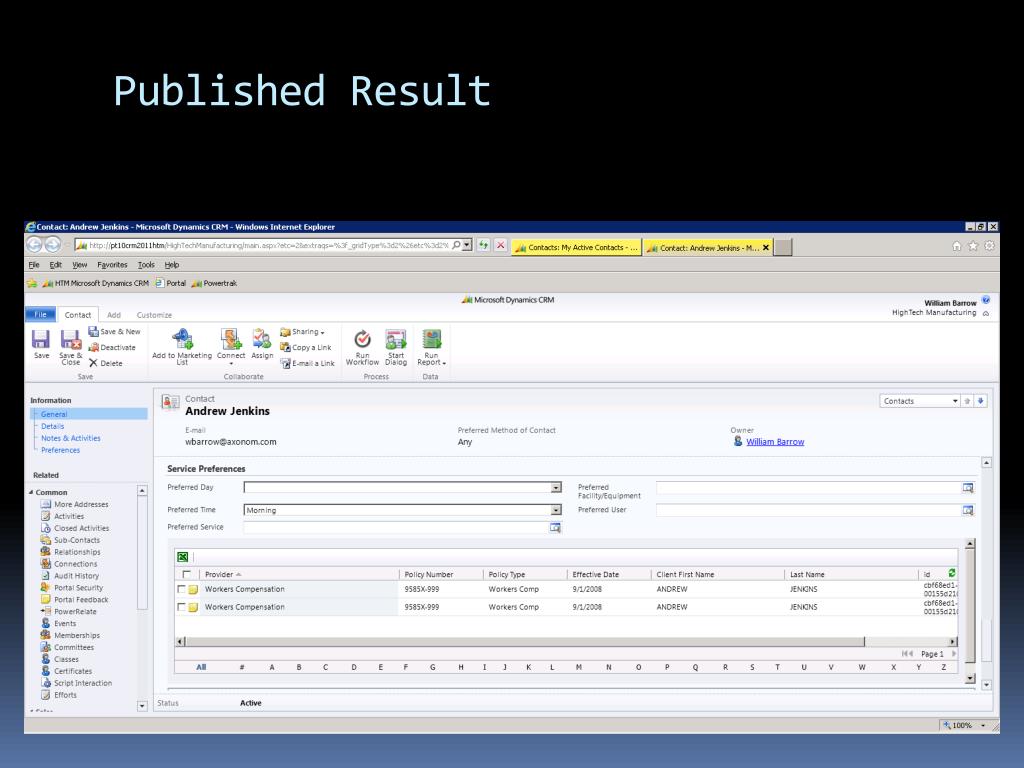
Task: Click the browser Back button
Action: pyautogui.click(x=35, y=245)
